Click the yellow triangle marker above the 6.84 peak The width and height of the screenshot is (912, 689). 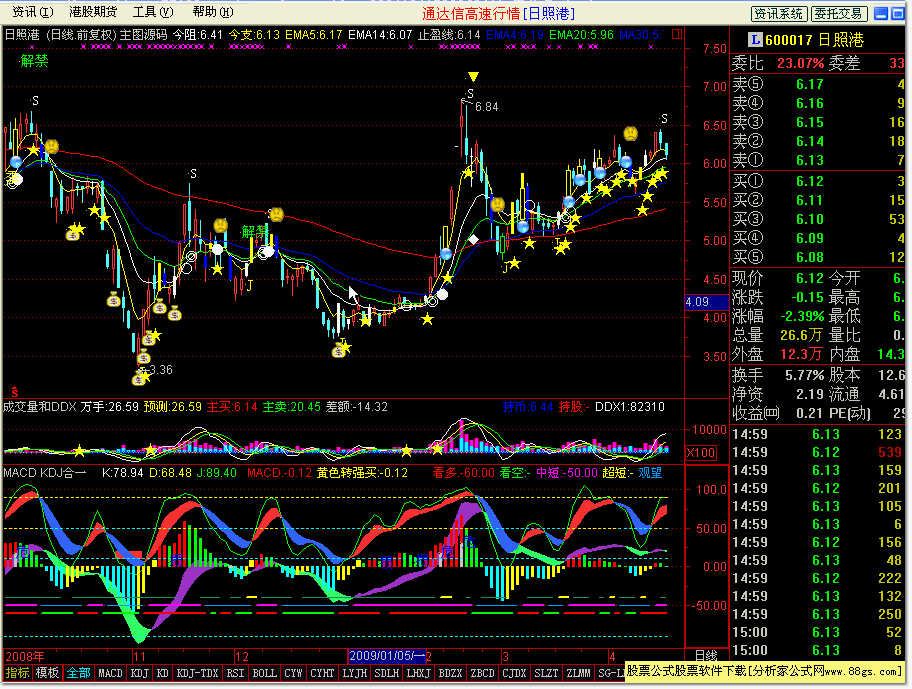click(x=473, y=77)
